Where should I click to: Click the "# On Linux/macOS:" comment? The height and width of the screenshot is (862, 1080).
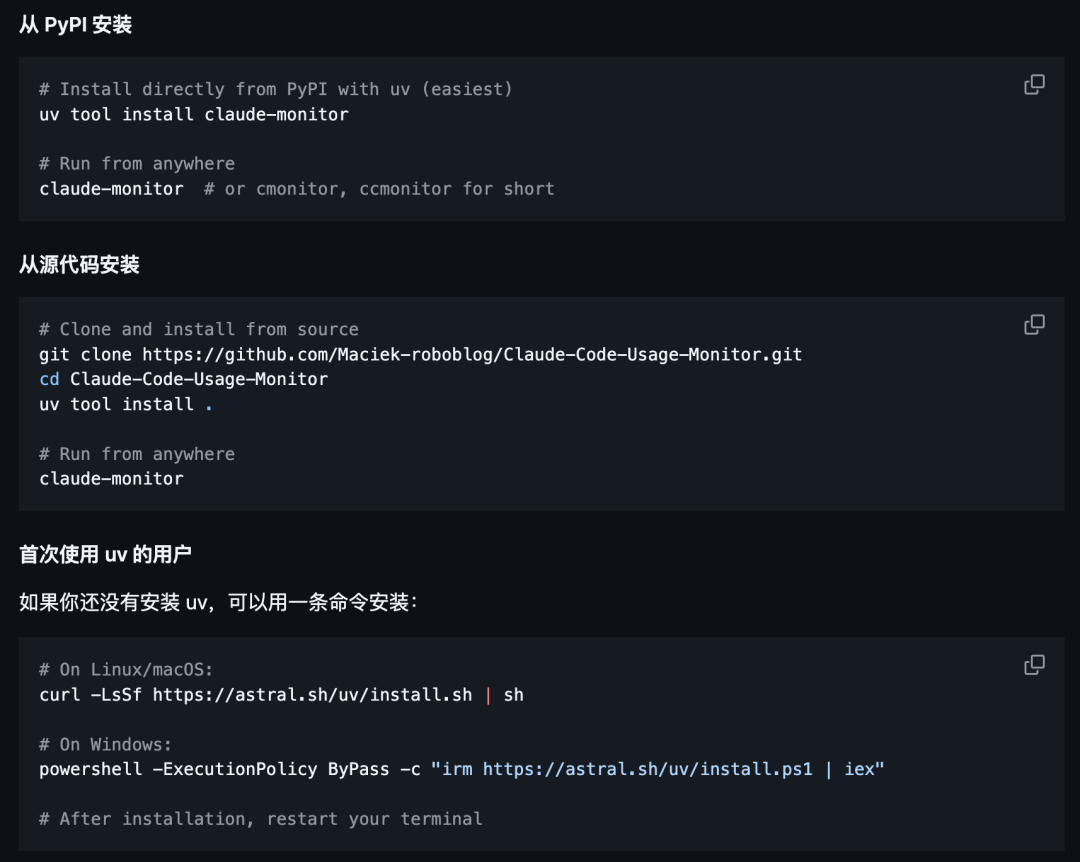click(x=126, y=670)
